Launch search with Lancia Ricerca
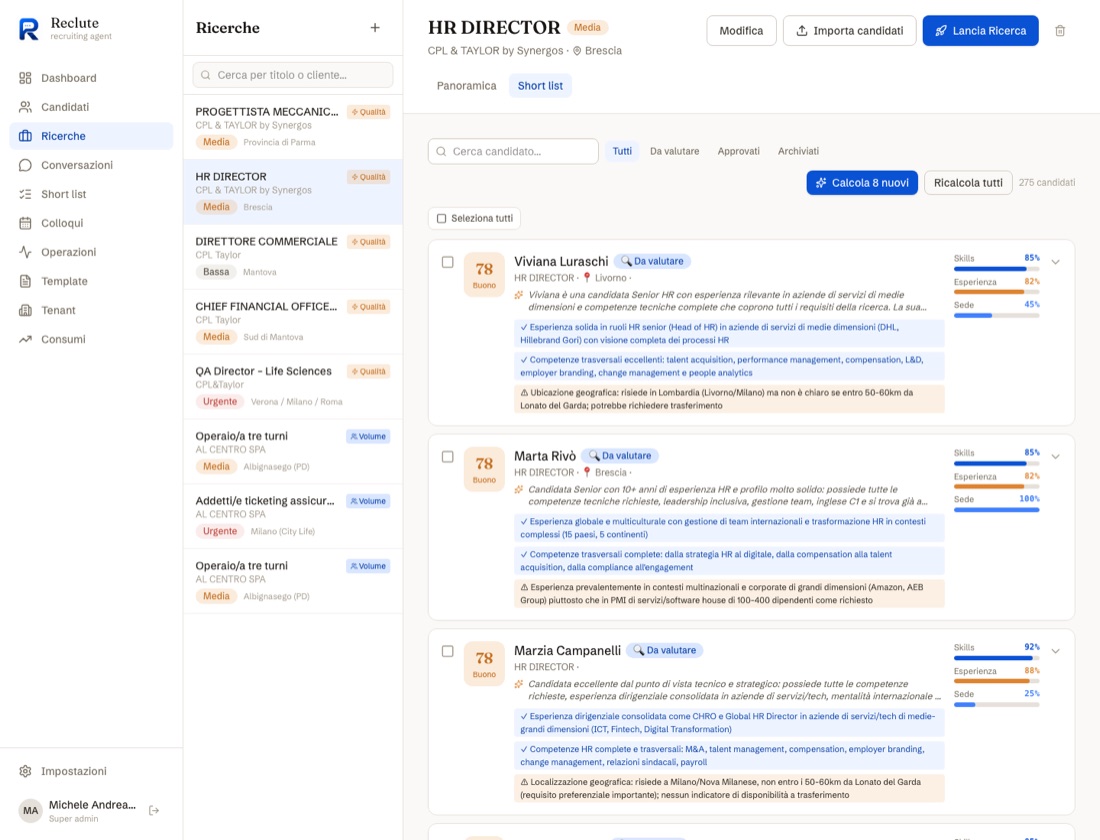Image resolution: width=1100 pixels, height=840 pixels. click(980, 31)
